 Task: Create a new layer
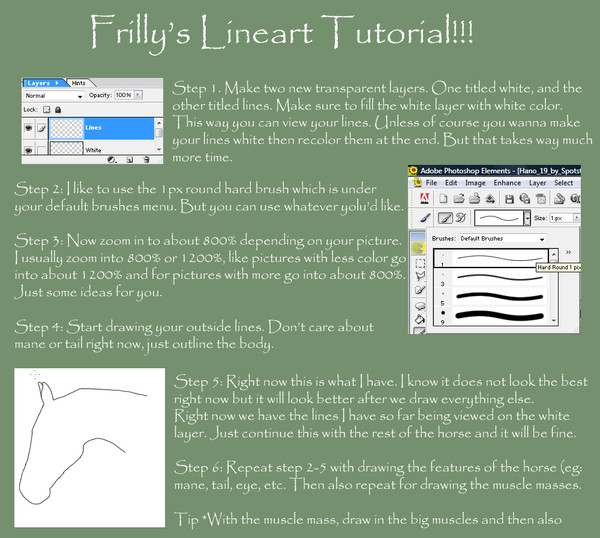130,160
